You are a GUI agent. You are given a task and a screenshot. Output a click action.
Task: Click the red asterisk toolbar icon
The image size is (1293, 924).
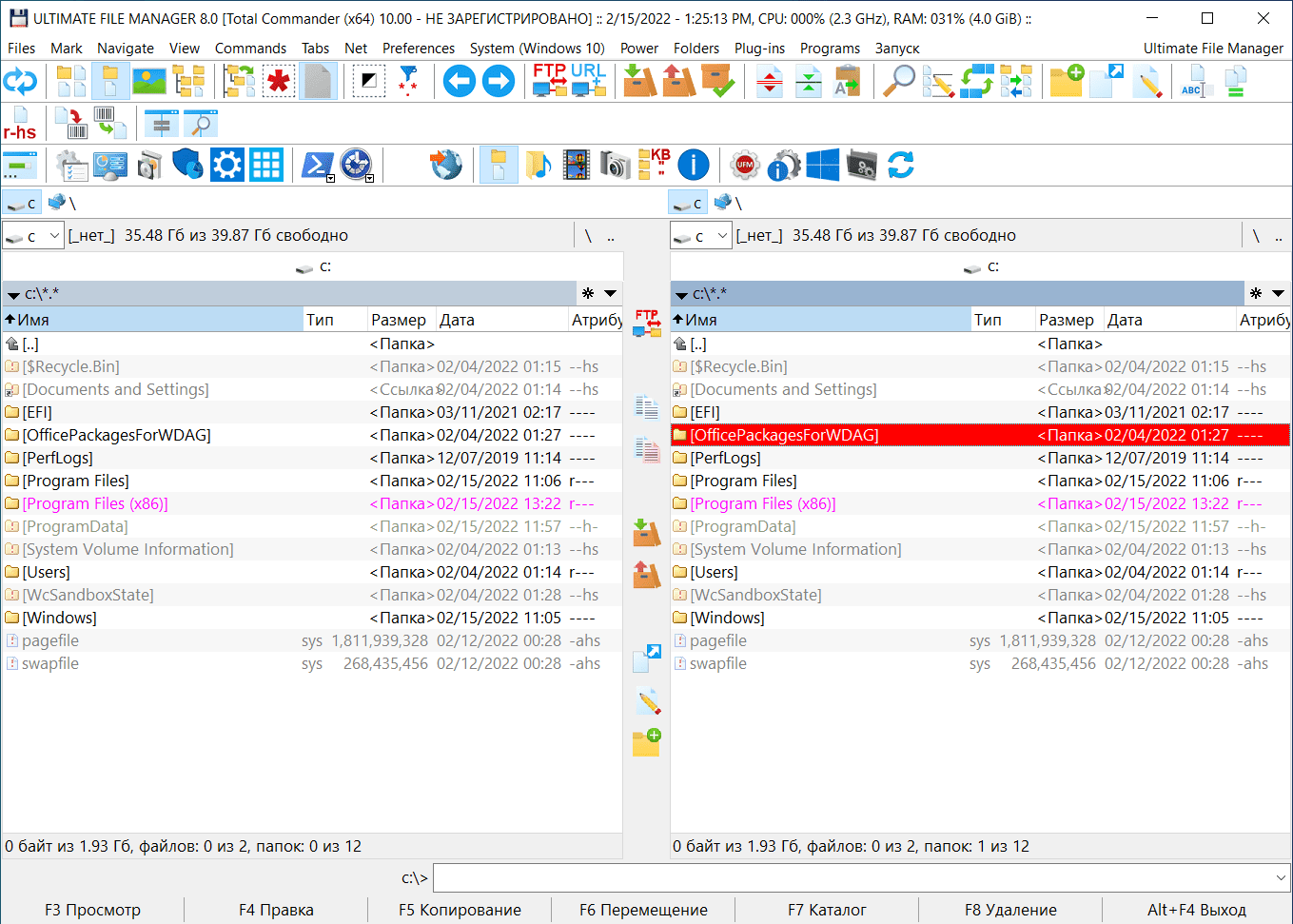tap(279, 82)
